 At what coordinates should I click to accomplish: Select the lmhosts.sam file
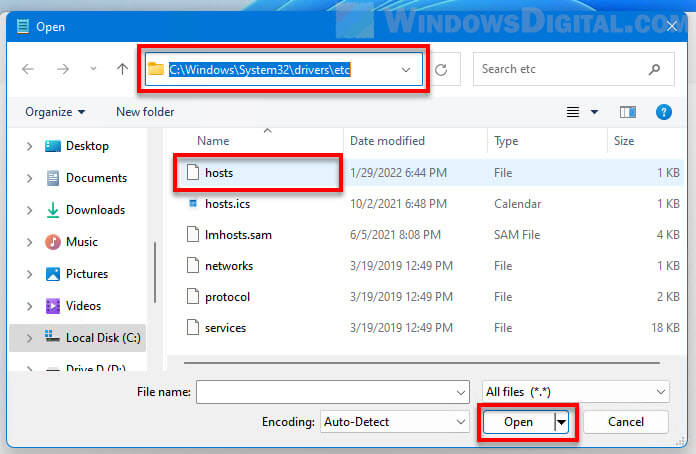click(238, 235)
